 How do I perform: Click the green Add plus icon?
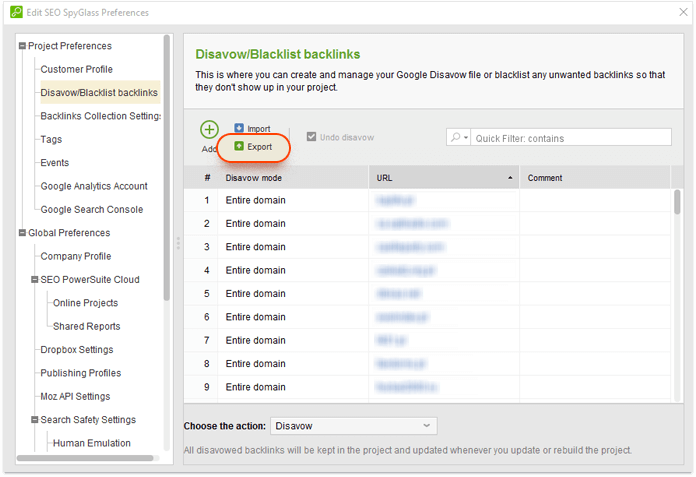(x=209, y=130)
